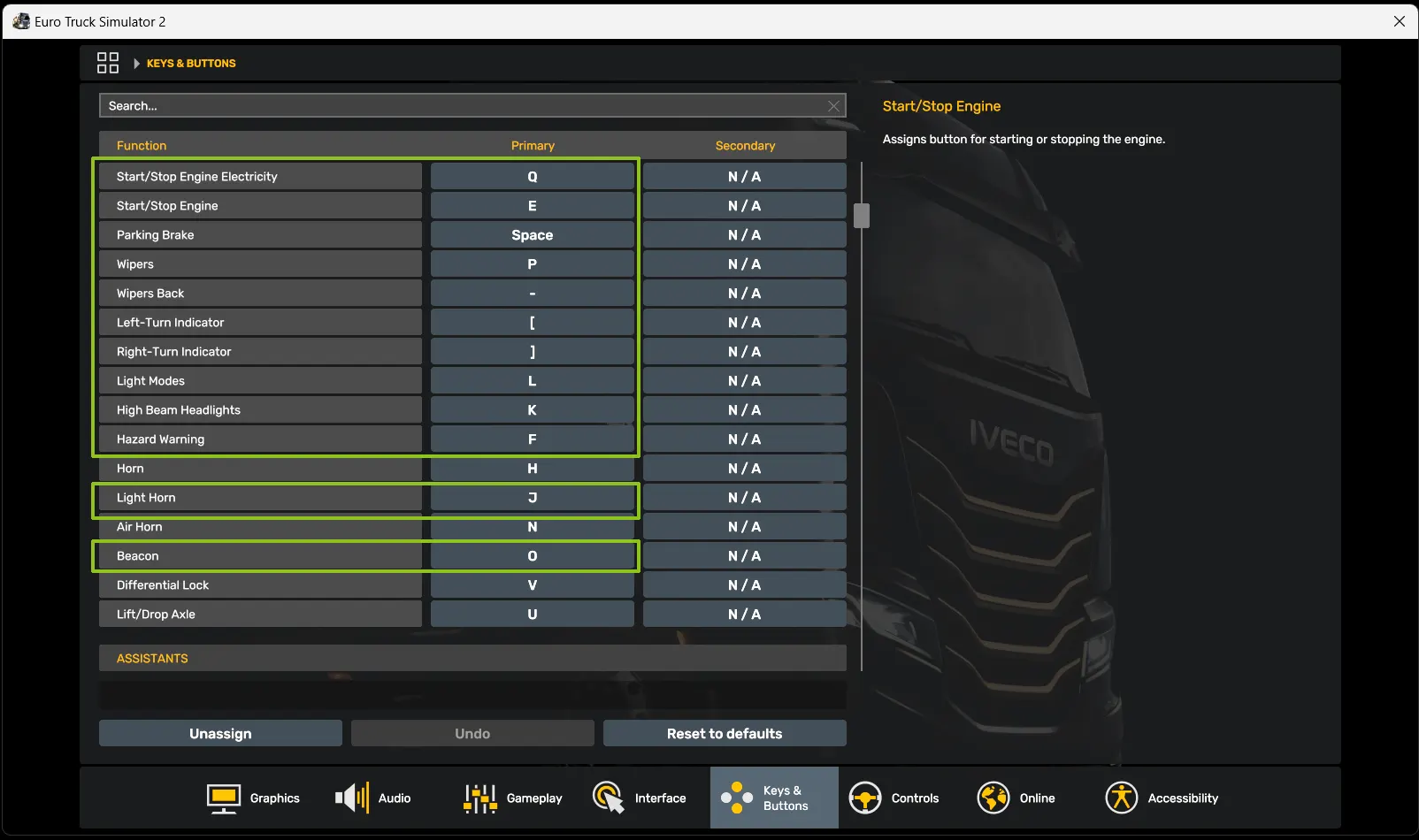The width and height of the screenshot is (1419, 840).
Task: Select the Keys & Buttons tab label
Action: pyautogui.click(x=786, y=798)
